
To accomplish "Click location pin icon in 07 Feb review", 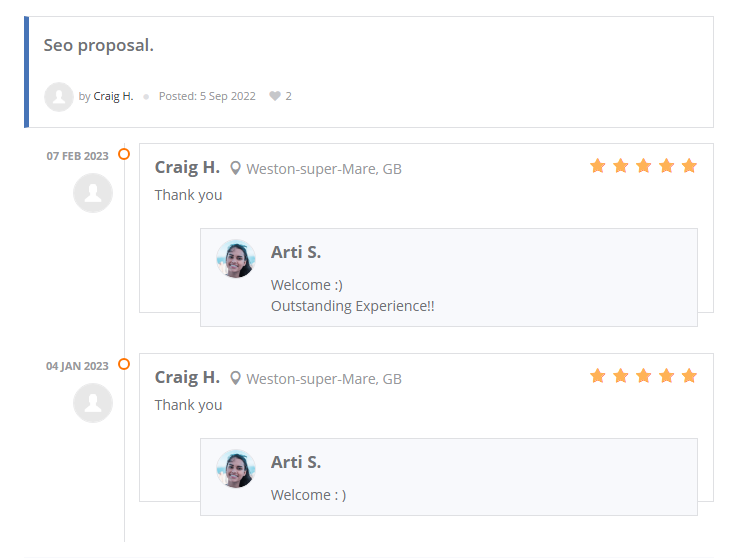I will click(236, 169).
